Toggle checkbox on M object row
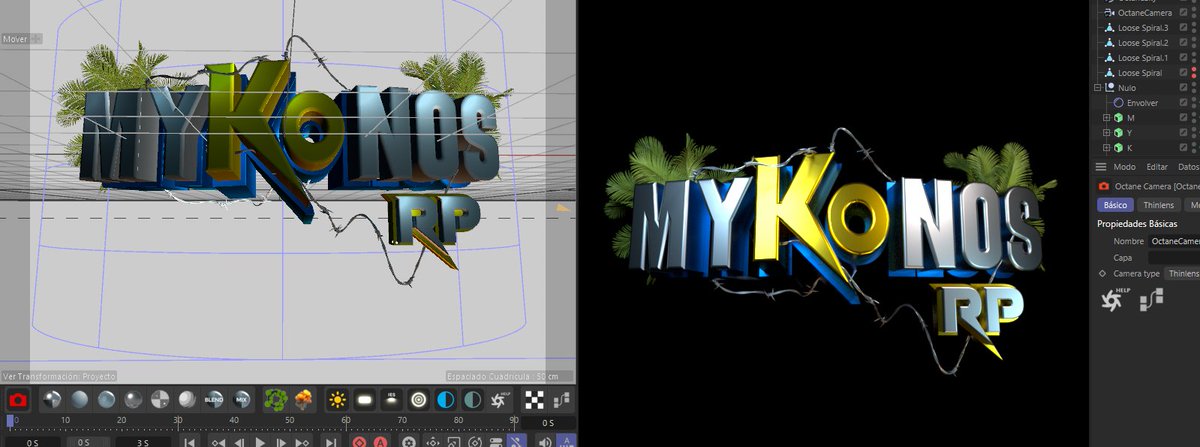The height and width of the screenshot is (447, 1200). coord(1183,118)
